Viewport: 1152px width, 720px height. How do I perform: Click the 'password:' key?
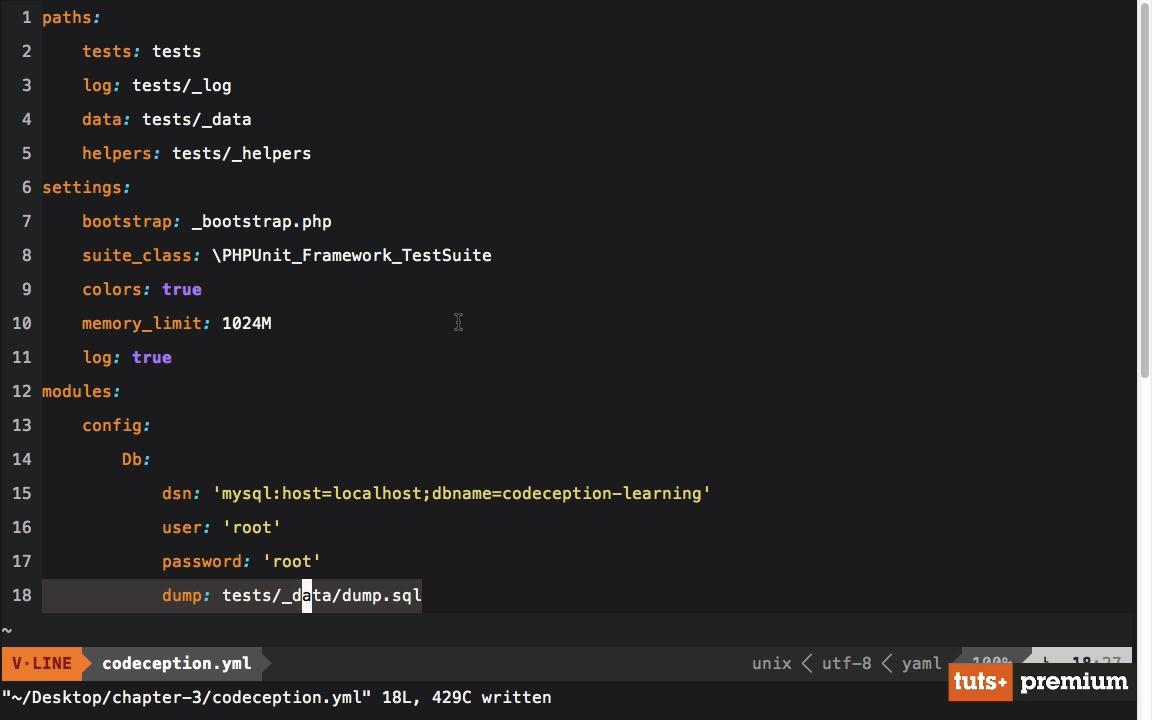(206, 561)
